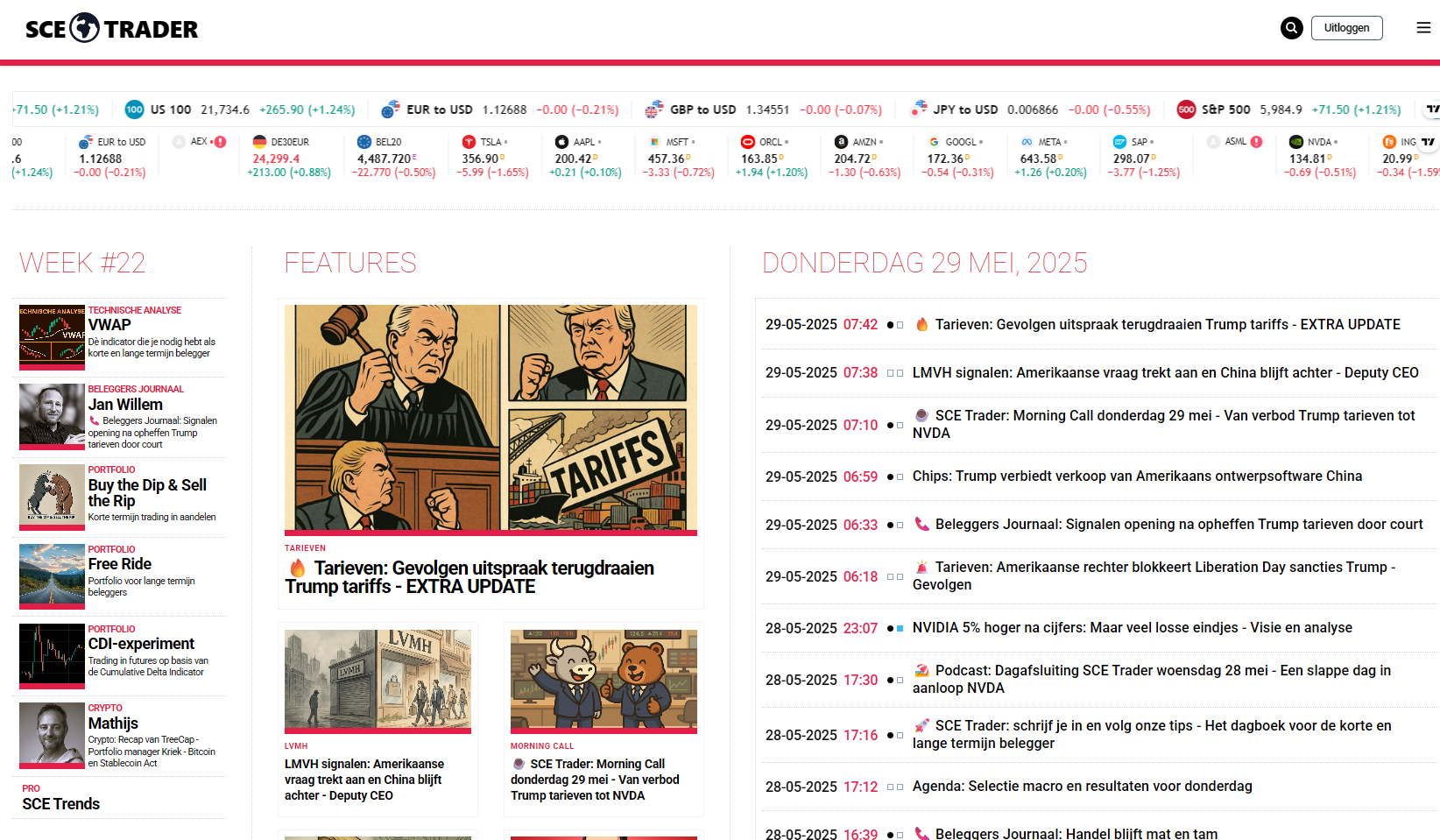
Task: Click the US 100 ticker icon
Action: [x=134, y=109]
